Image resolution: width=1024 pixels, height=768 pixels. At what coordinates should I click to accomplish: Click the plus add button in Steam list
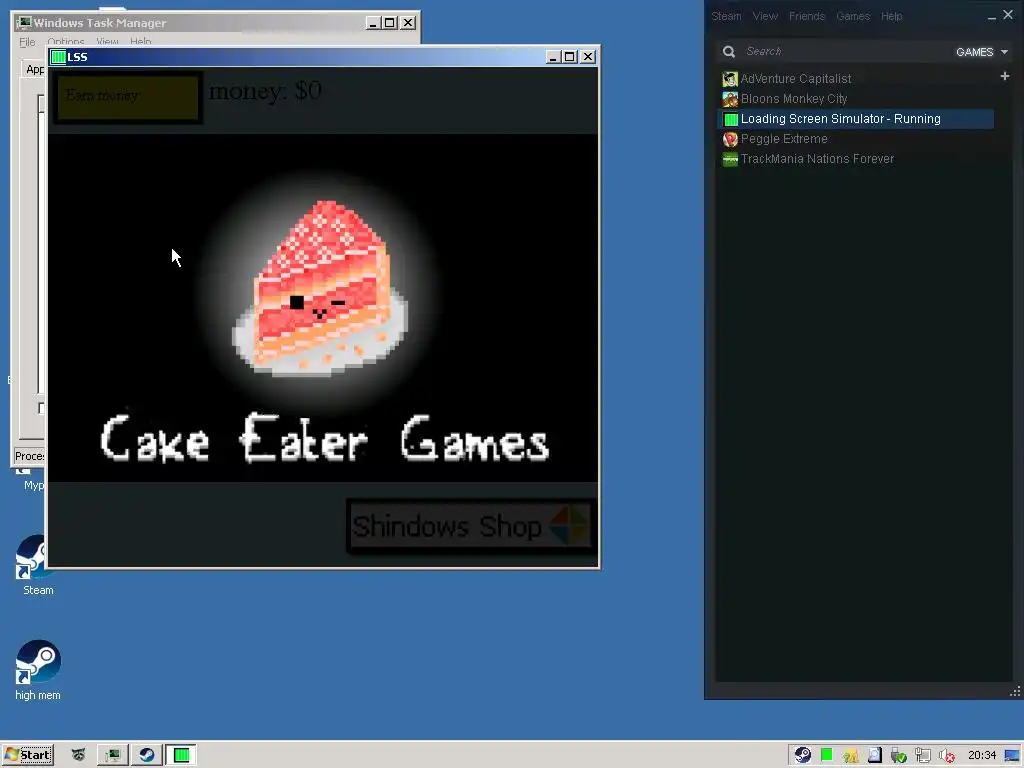click(x=1005, y=76)
